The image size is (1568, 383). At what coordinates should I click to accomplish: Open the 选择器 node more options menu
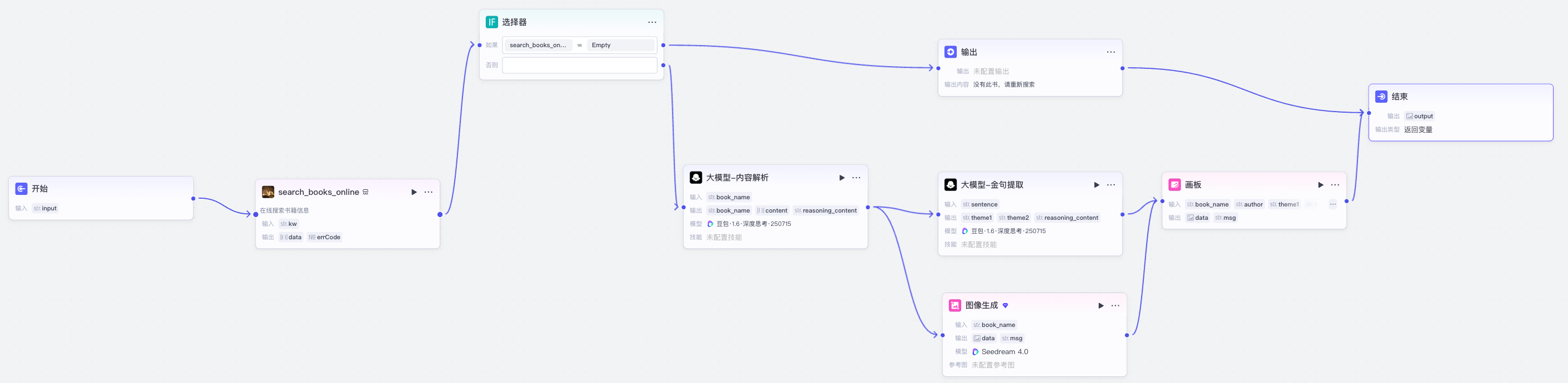coord(652,22)
